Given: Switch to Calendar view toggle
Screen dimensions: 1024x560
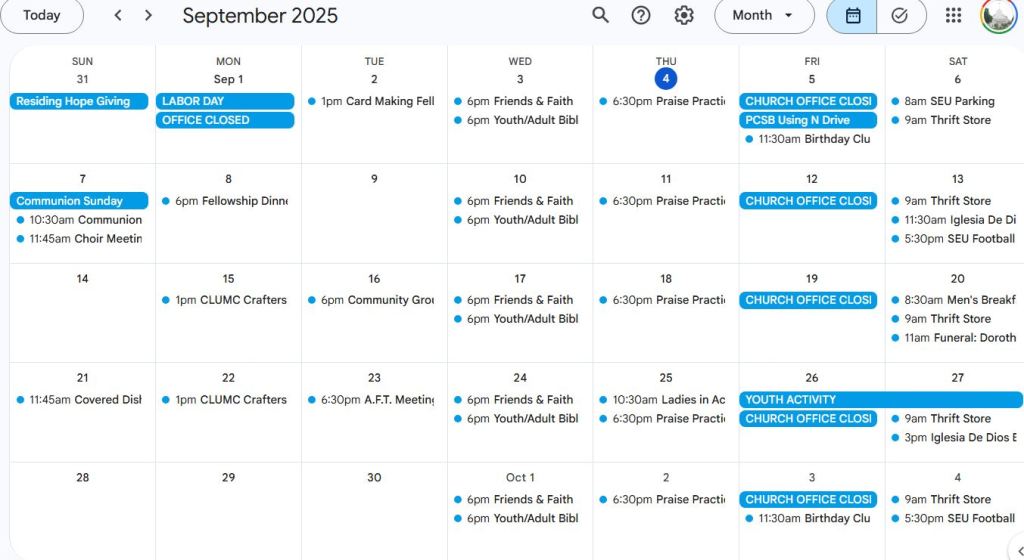Looking at the screenshot, I should (x=853, y=15).
